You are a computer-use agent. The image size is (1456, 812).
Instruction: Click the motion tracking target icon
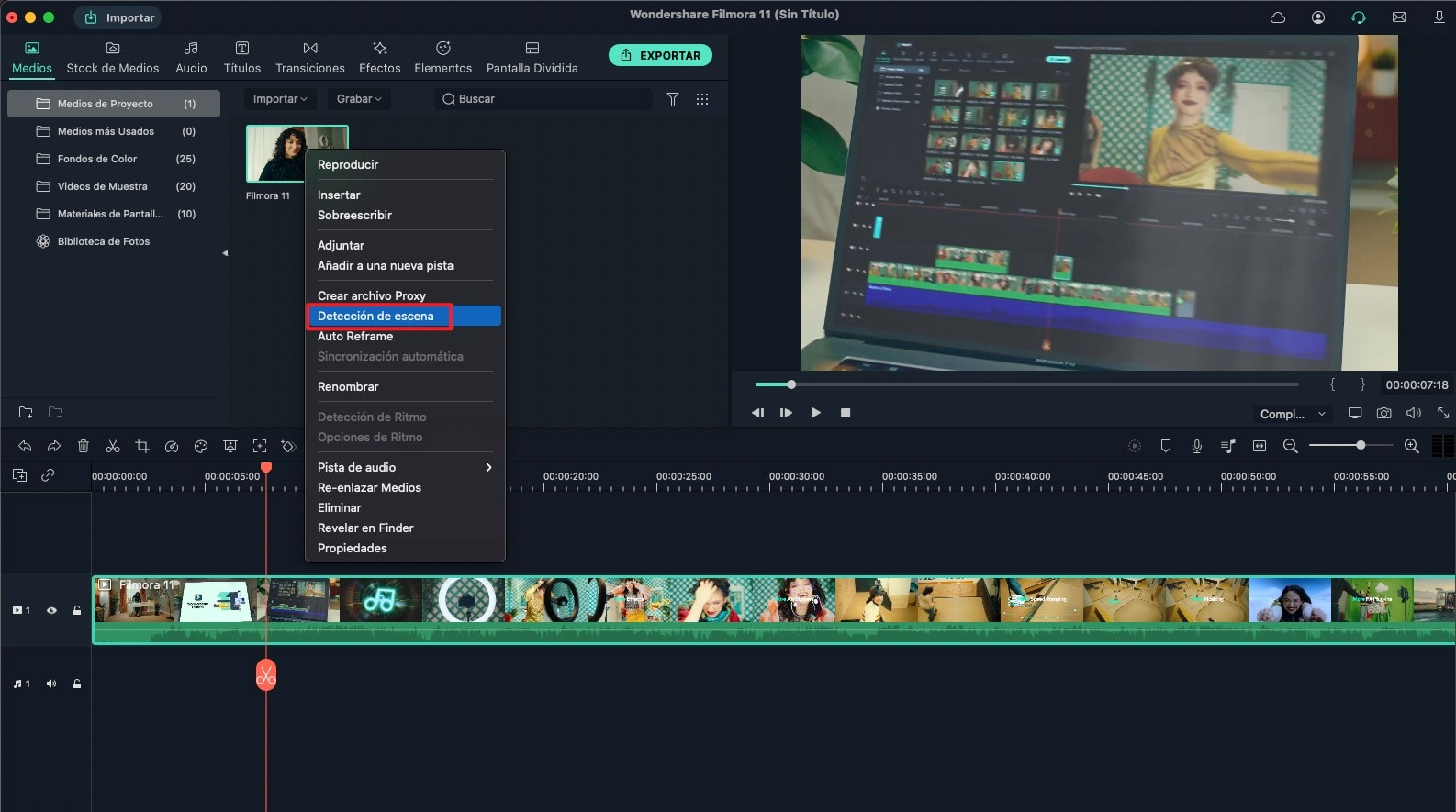pos(260,446)
